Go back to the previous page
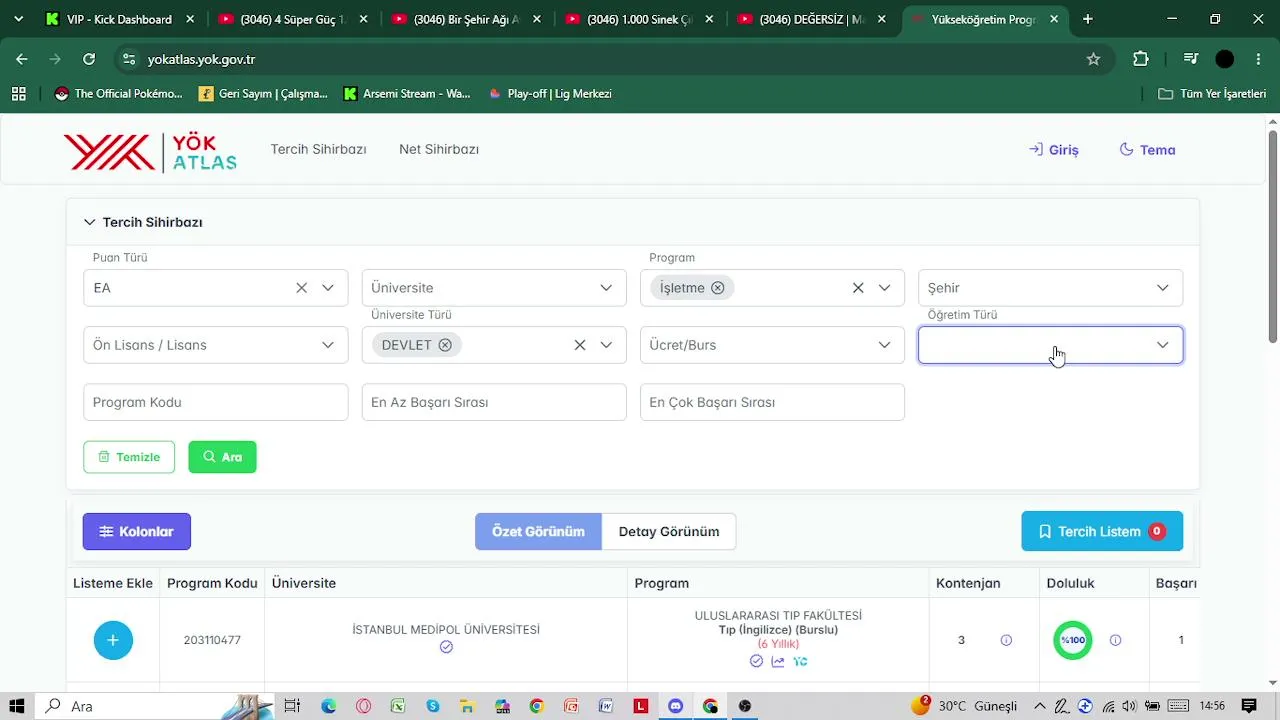The height and width of the screenshot is (720, 1280). 22,59
